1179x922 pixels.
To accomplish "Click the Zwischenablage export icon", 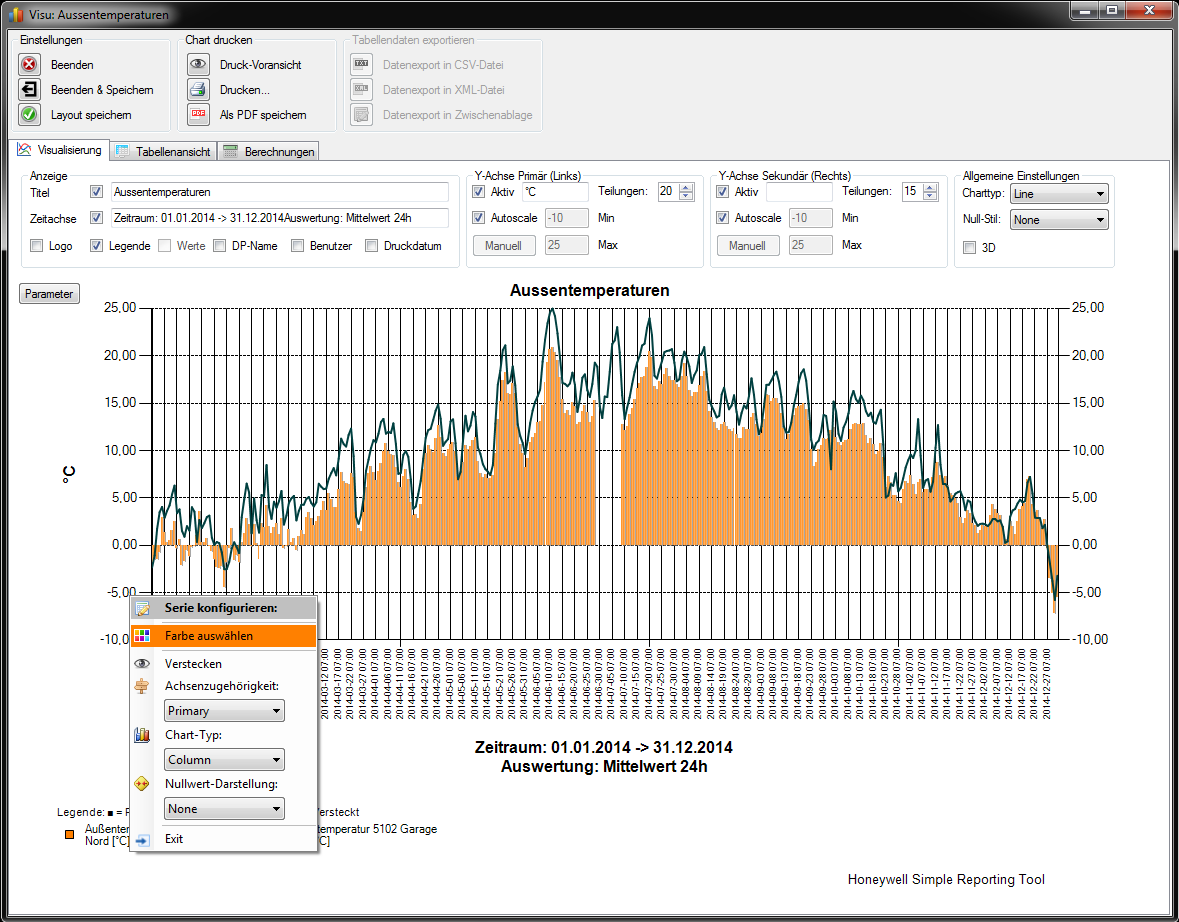I will coord(362,114).
